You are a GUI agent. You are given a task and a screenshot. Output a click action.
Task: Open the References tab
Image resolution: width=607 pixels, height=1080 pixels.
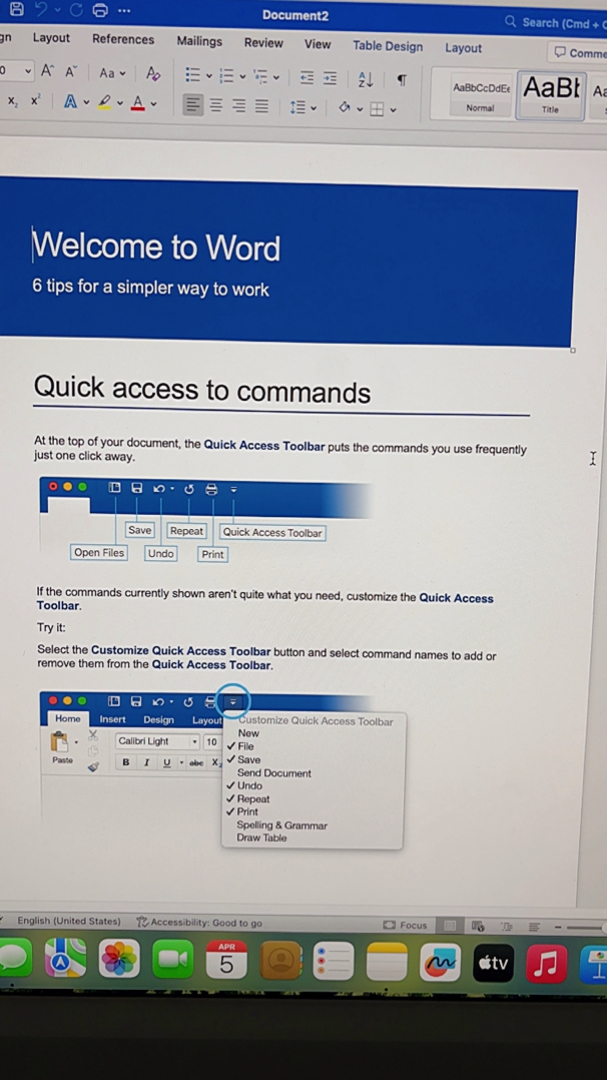tap(123, 39)
